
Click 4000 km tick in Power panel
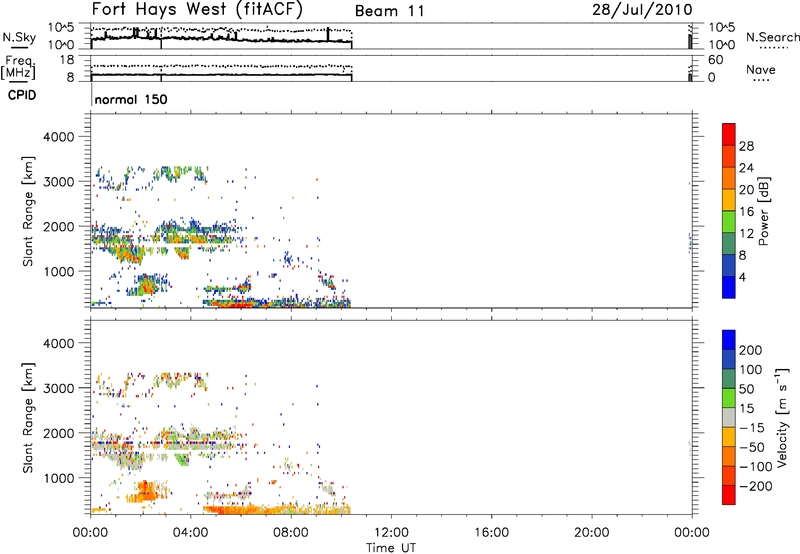point(59,137)
